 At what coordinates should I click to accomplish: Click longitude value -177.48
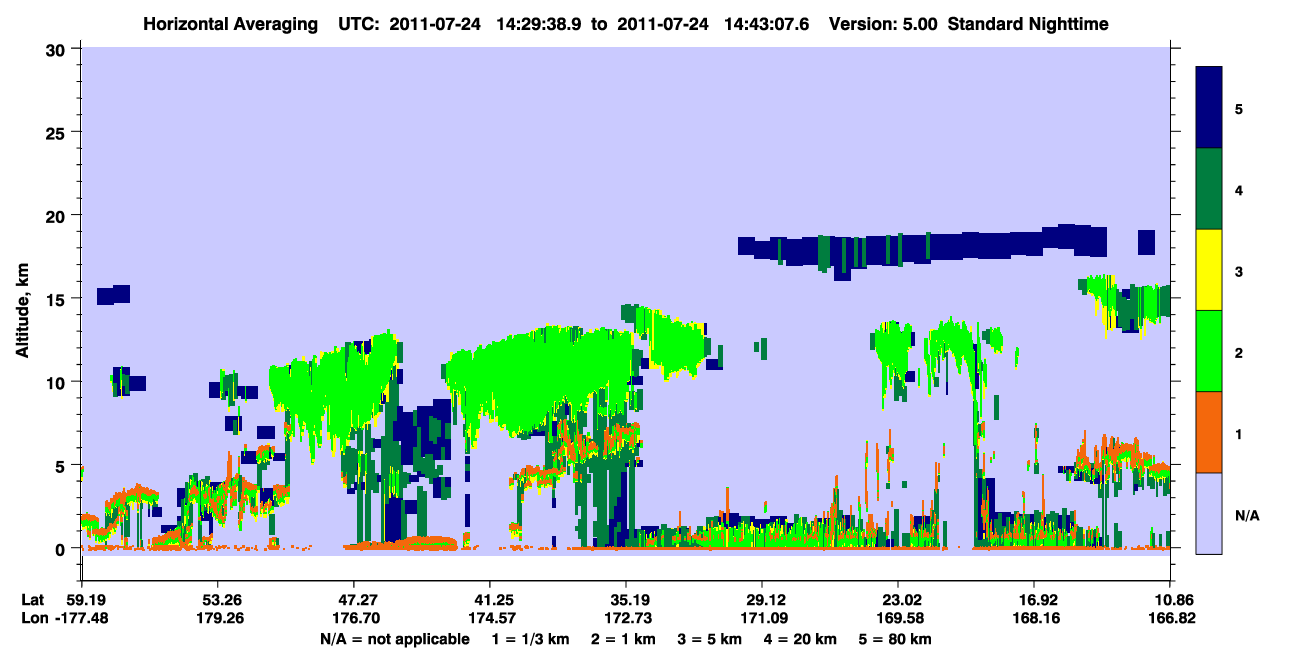82,618
